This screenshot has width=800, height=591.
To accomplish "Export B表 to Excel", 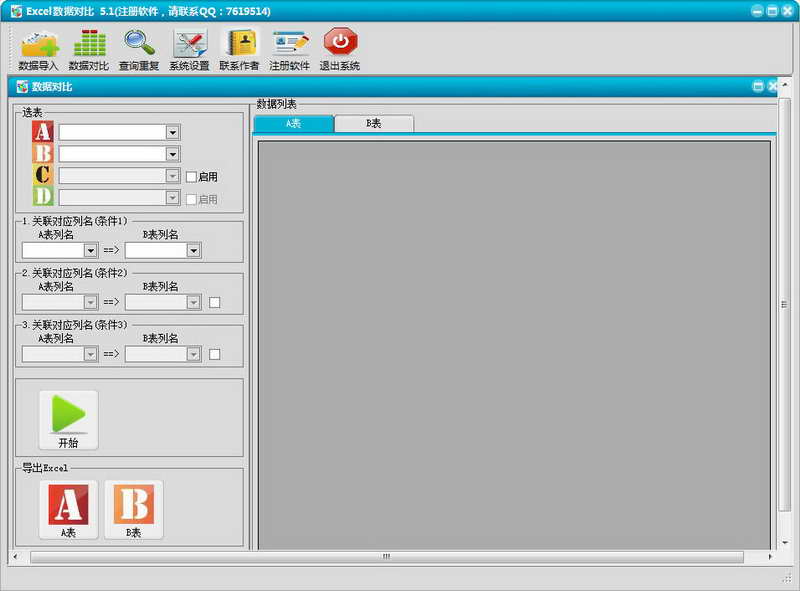I will pyautogui.click(x=134, y=509).
